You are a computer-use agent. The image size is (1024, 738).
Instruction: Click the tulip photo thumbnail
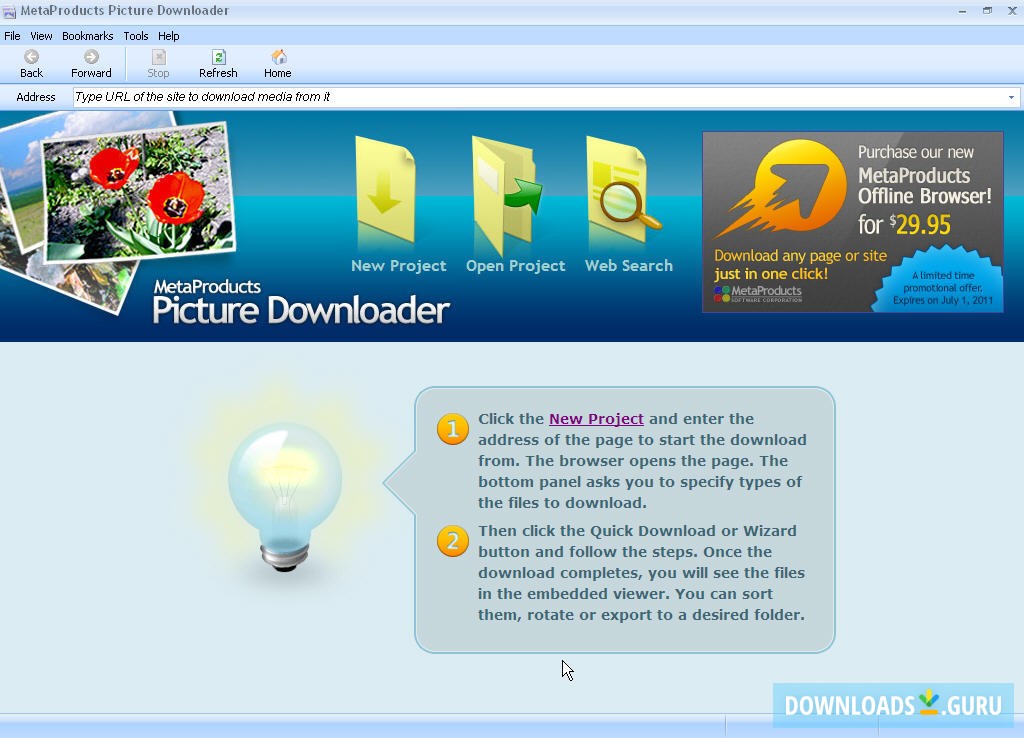[137, 191]
